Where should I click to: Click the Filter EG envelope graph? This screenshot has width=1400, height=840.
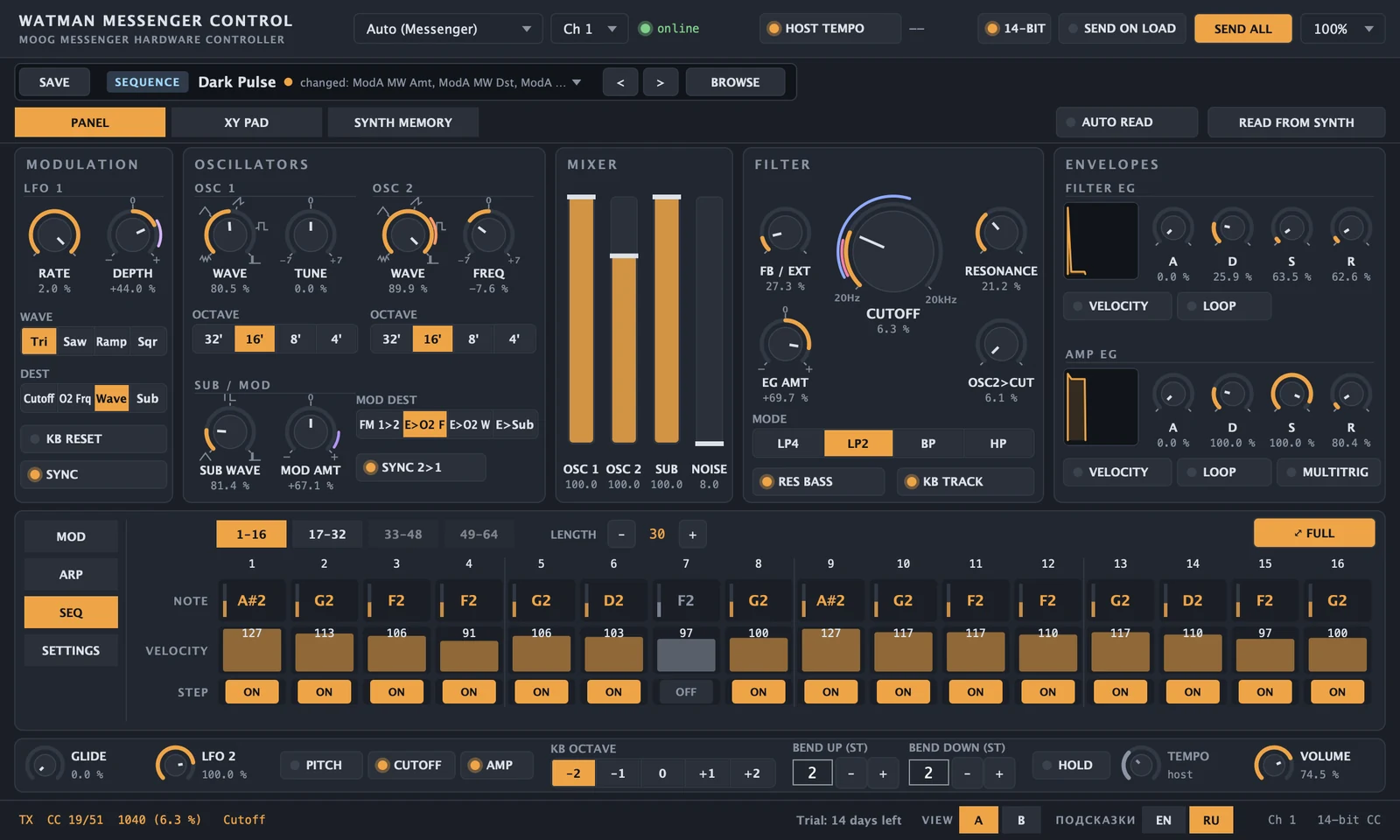click(x=1101, y=241)
